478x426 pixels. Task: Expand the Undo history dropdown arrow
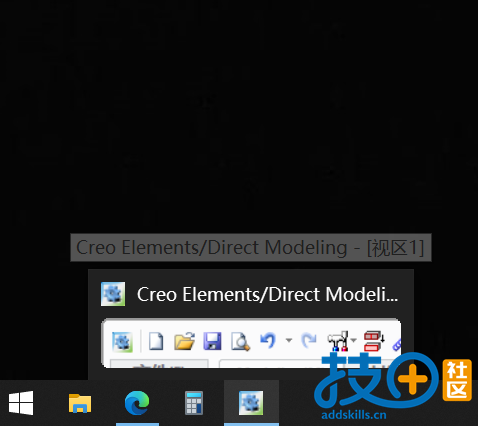[x=289, y=340]
